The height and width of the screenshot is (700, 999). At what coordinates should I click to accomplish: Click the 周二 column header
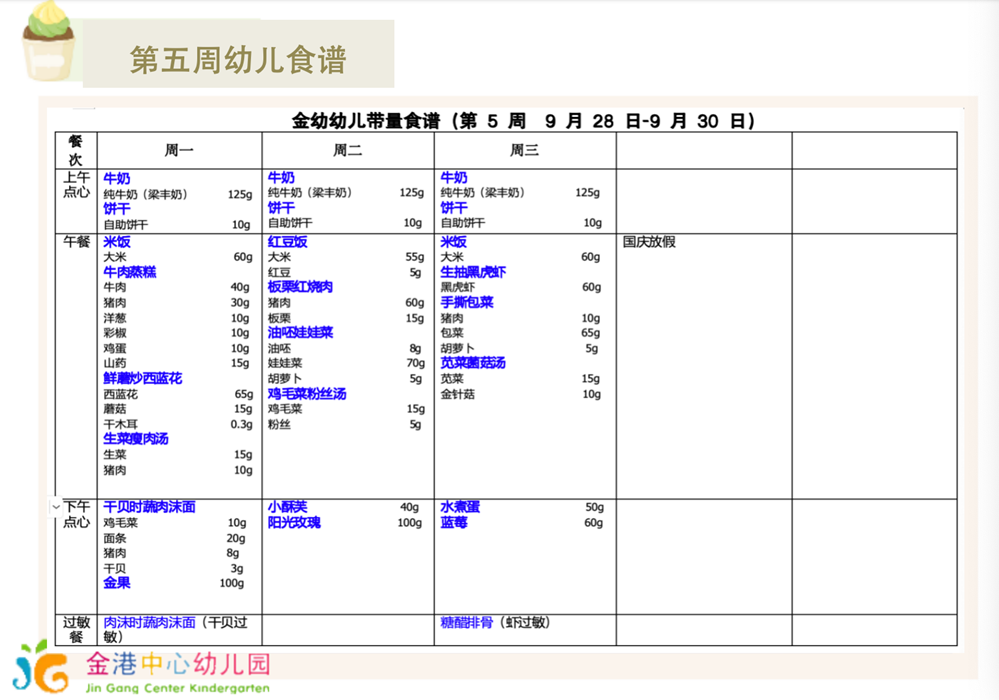tap(347, 150)
